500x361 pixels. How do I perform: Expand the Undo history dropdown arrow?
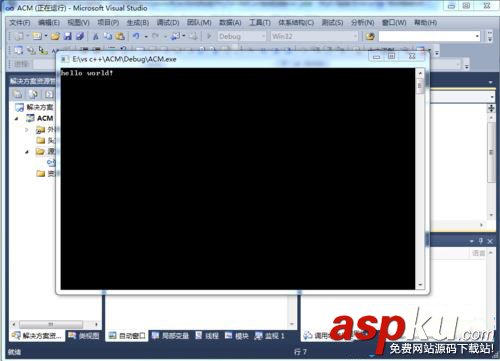point(146,36)
